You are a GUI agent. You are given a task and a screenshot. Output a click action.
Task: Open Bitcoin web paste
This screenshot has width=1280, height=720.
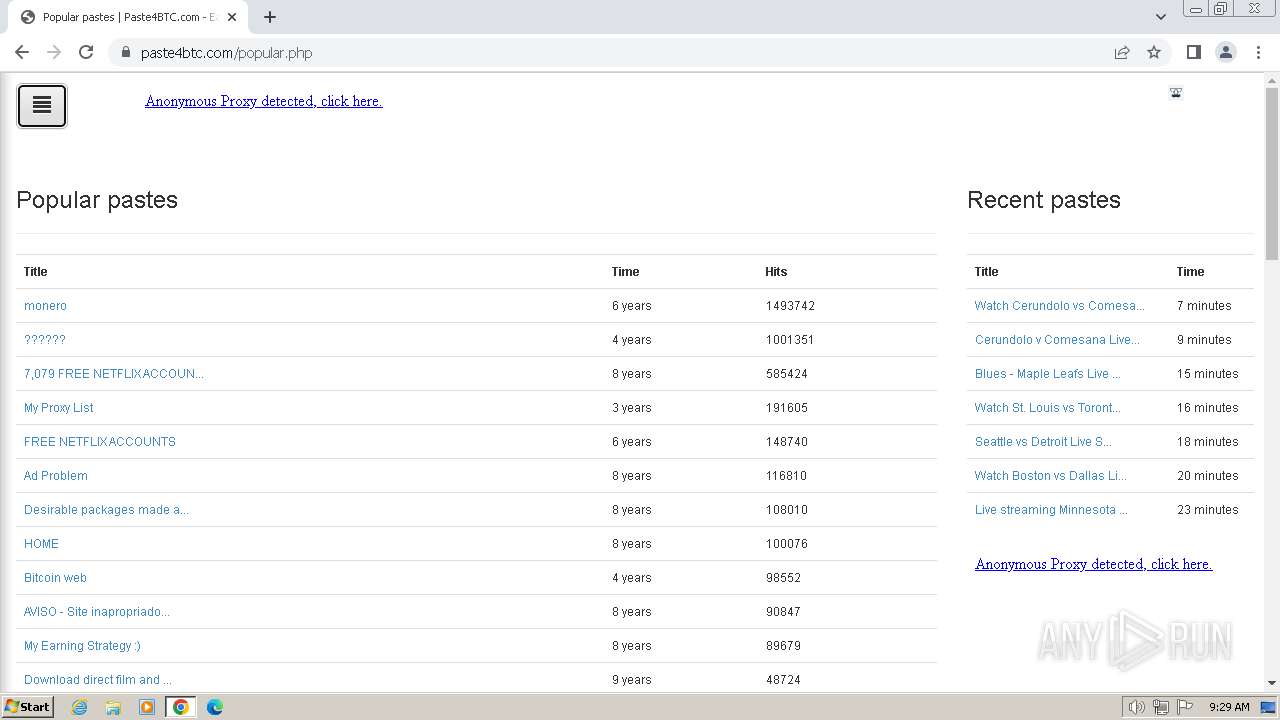pyautogui.click(x=55, y=578)
